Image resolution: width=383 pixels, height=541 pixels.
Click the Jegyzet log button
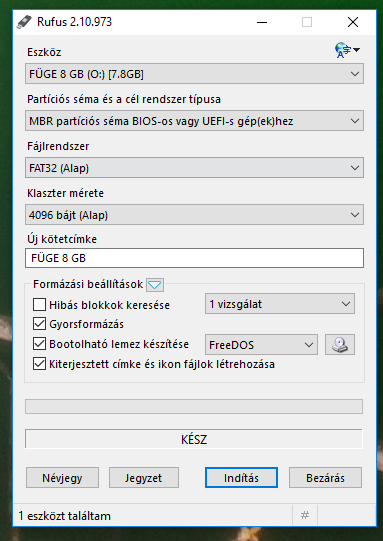pos(144,478)
